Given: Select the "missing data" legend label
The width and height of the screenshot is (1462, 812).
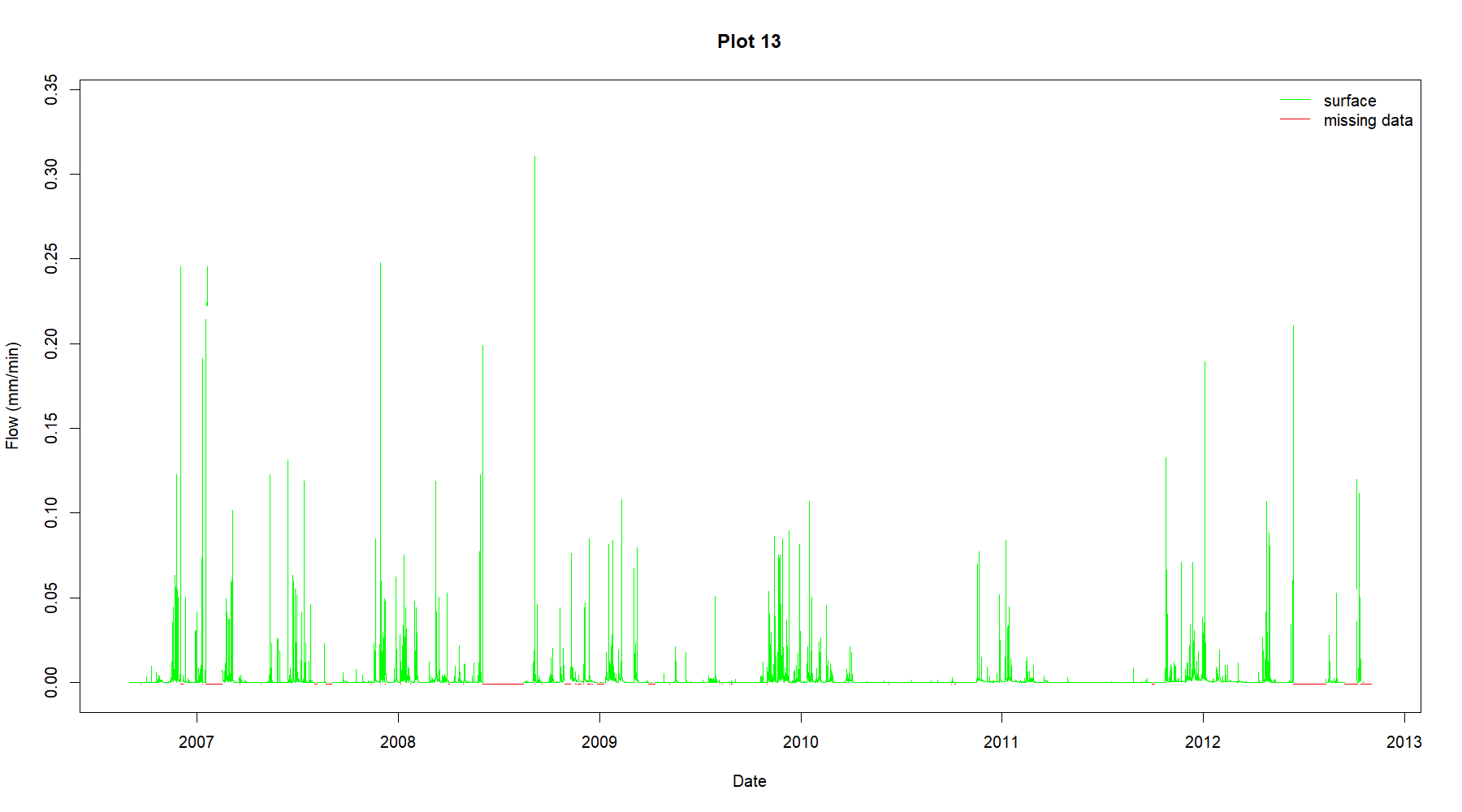Looking at the screenshot, I should pos(1367,120).
